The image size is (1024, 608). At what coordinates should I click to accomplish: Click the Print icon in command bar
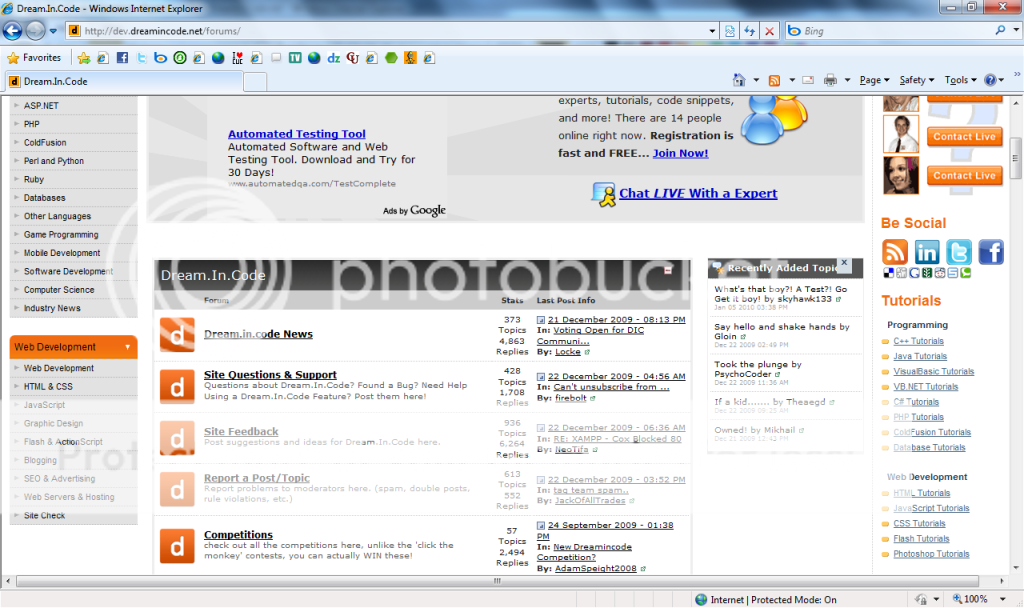830,80
